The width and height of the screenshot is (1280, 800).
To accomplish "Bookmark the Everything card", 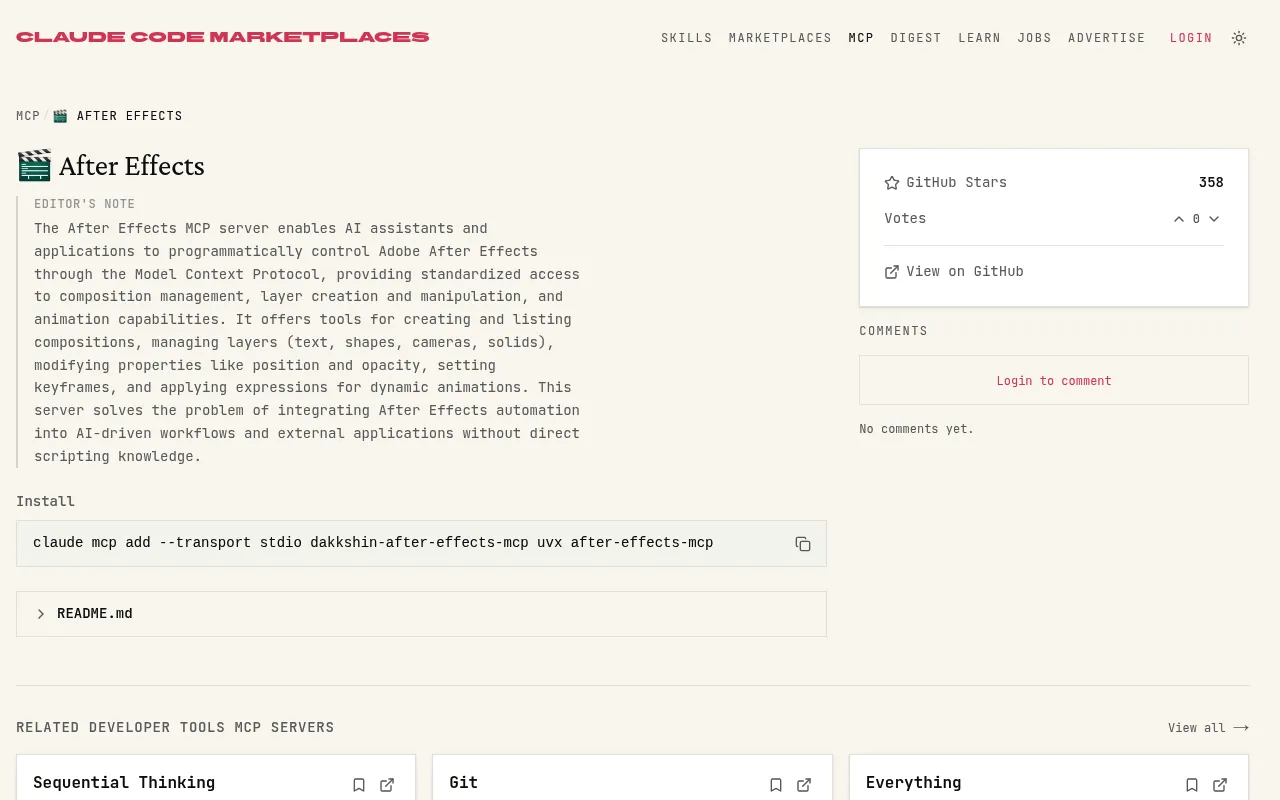I will pyautogui.click(x=1192, y=785).
